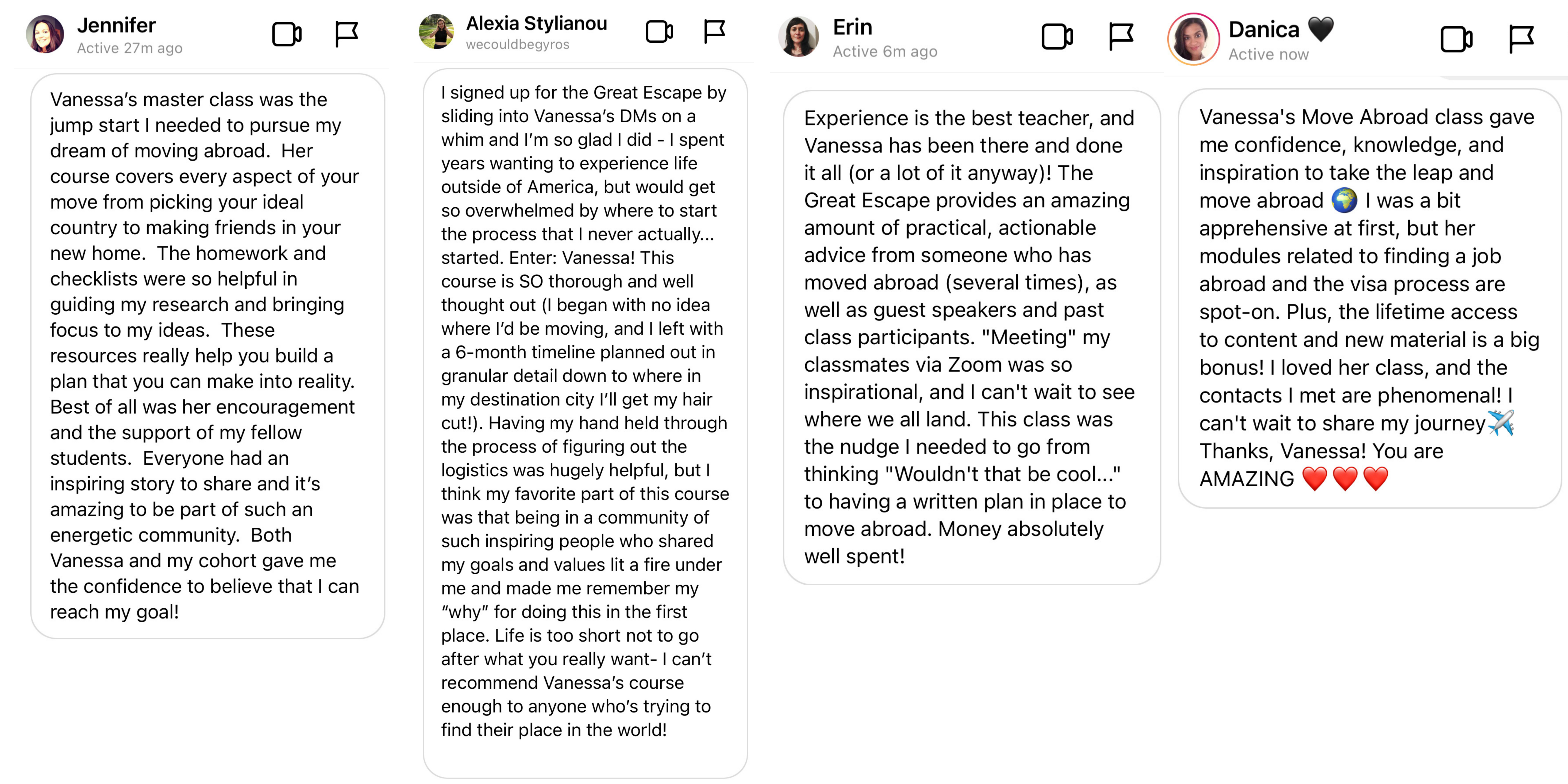Tap the wecouldbegyros username
The image size is (1568, 784).
(x=517, y=44)
